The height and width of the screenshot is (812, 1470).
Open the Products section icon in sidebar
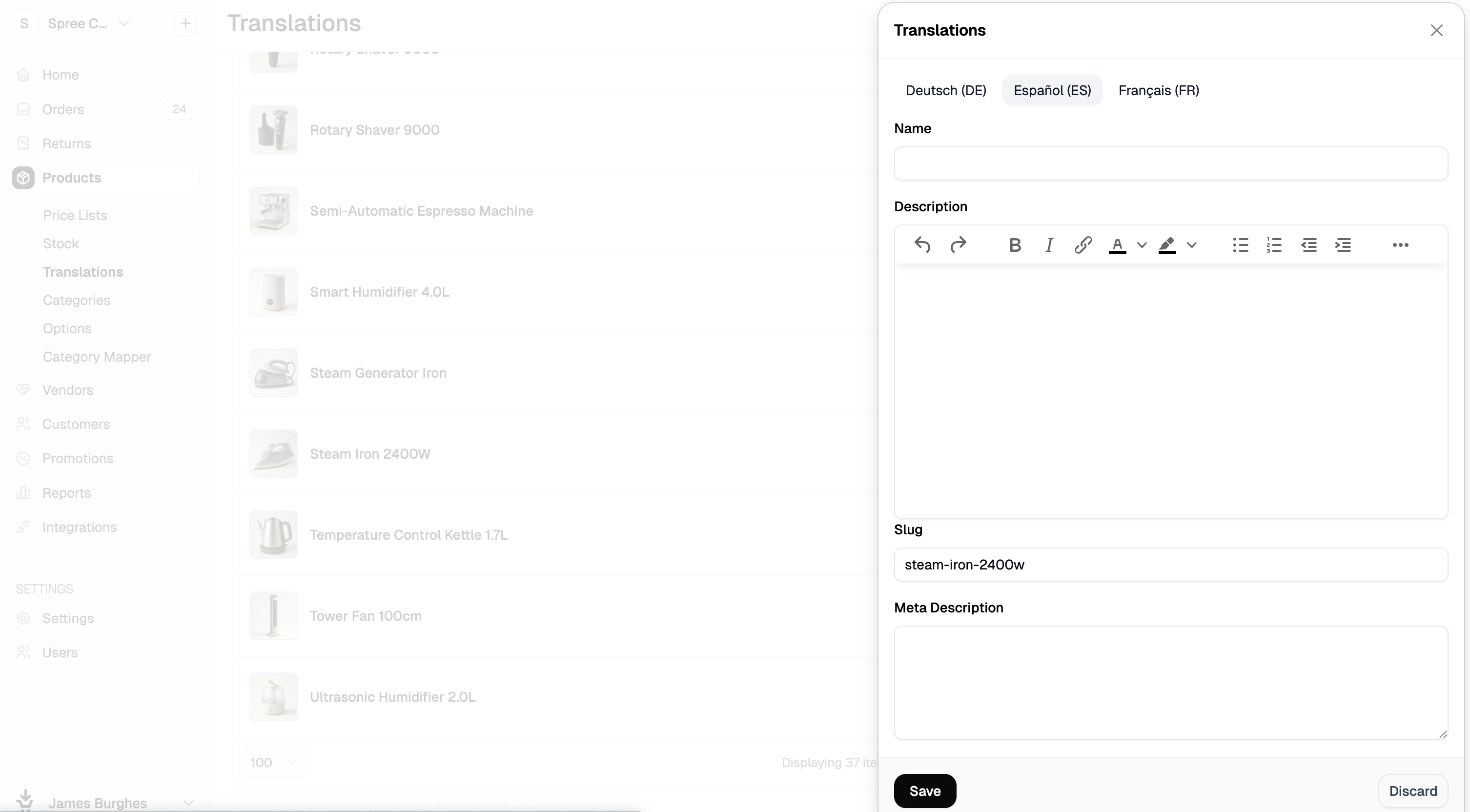tap(23, 178)
